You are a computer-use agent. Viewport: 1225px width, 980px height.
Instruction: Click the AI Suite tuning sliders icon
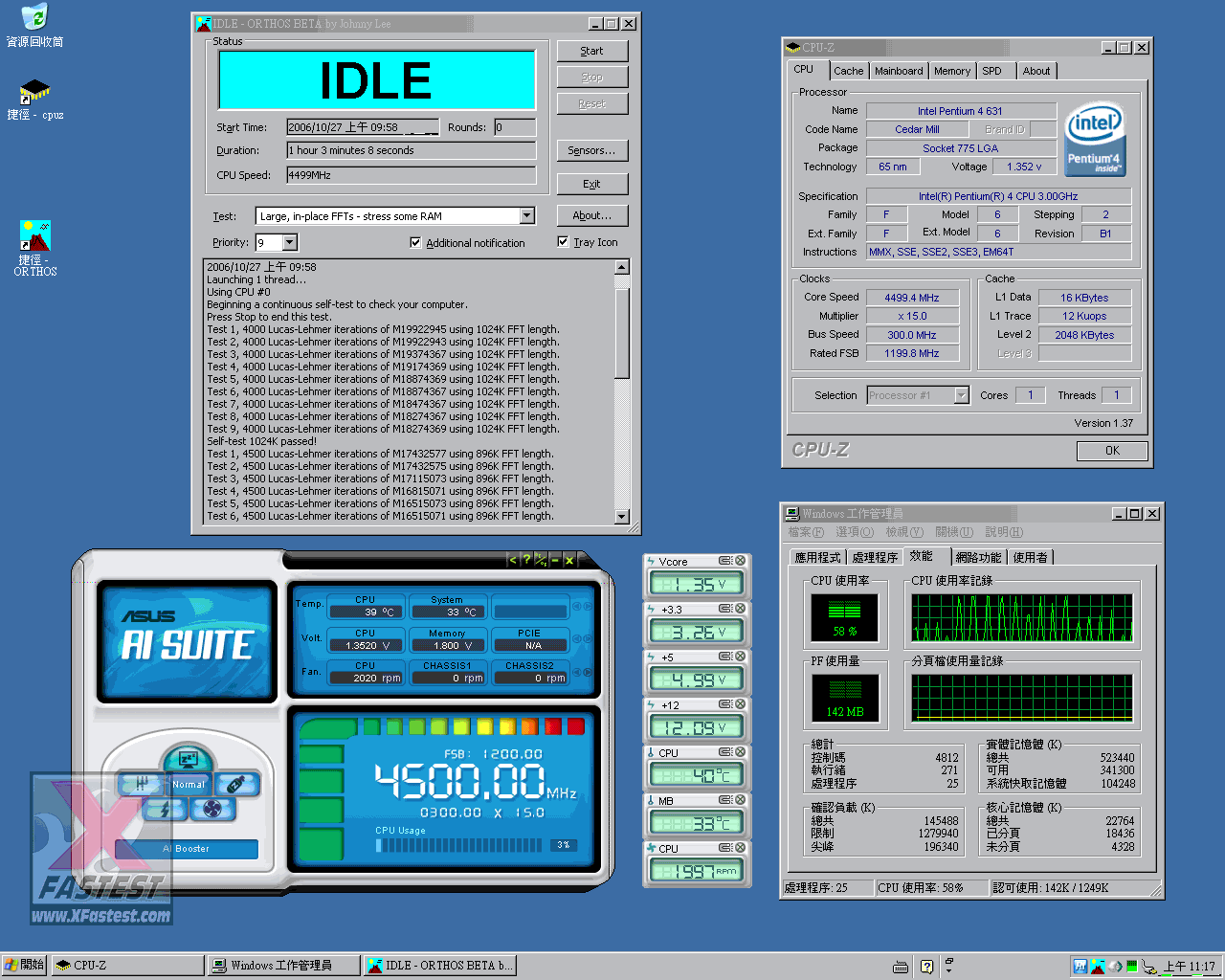141,784
